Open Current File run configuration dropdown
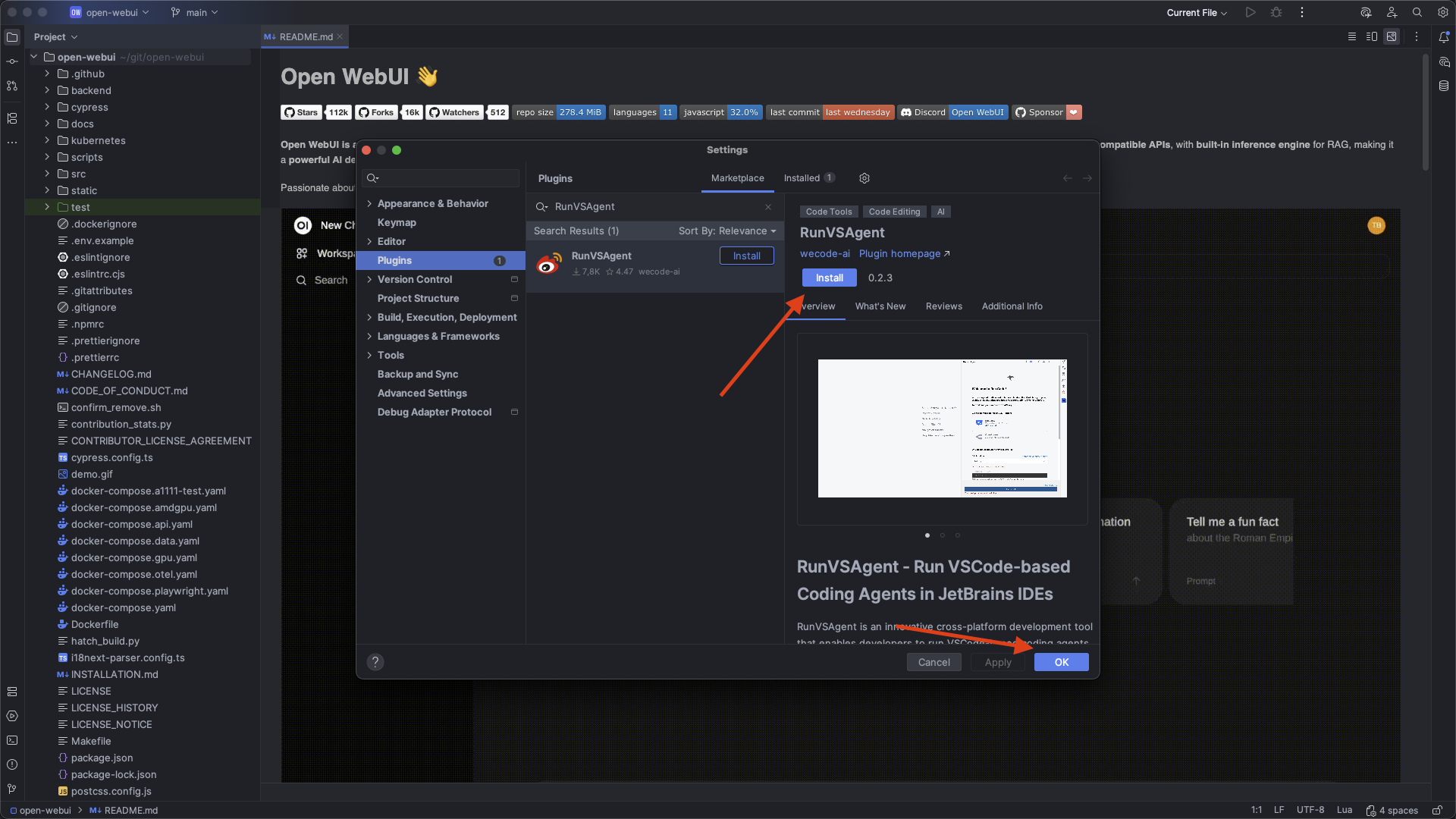 point(1197,13)
